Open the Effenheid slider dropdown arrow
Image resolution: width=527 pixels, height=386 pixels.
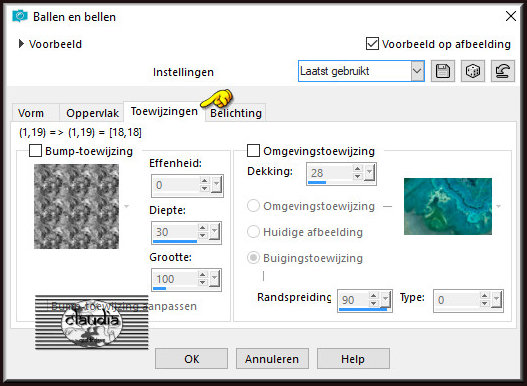(x=216, y=184)
